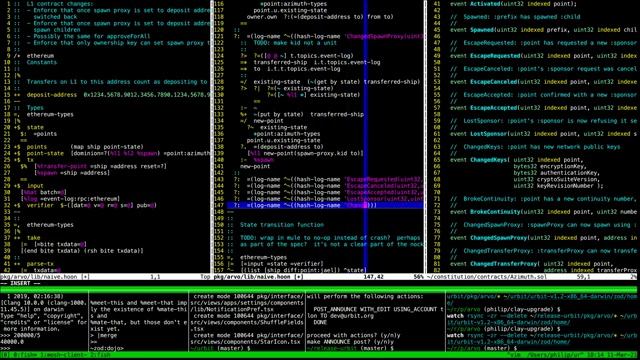Click the '> |merge' dojo command line
Image resolution: width=640 pixels, height=360 pixels.
(104, 336)
